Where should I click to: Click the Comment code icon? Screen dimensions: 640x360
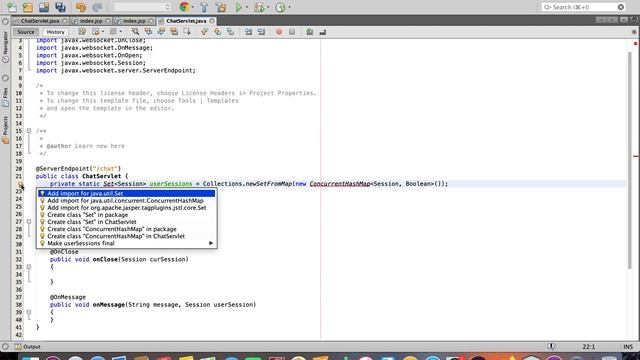pos(310,32)
